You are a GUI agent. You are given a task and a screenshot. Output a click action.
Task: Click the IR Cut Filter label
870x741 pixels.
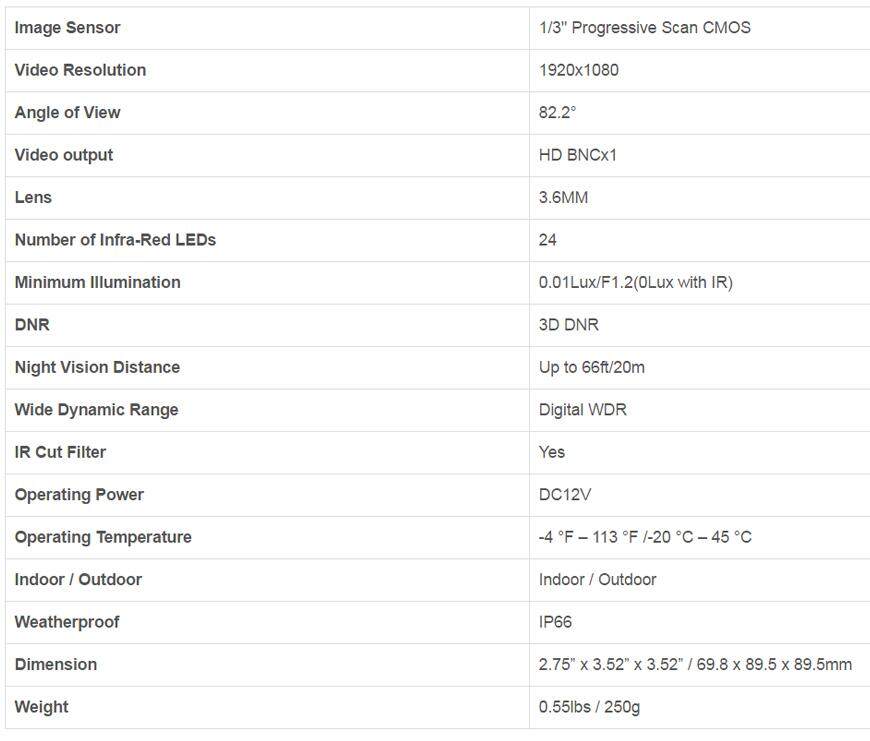pos(60,452)
